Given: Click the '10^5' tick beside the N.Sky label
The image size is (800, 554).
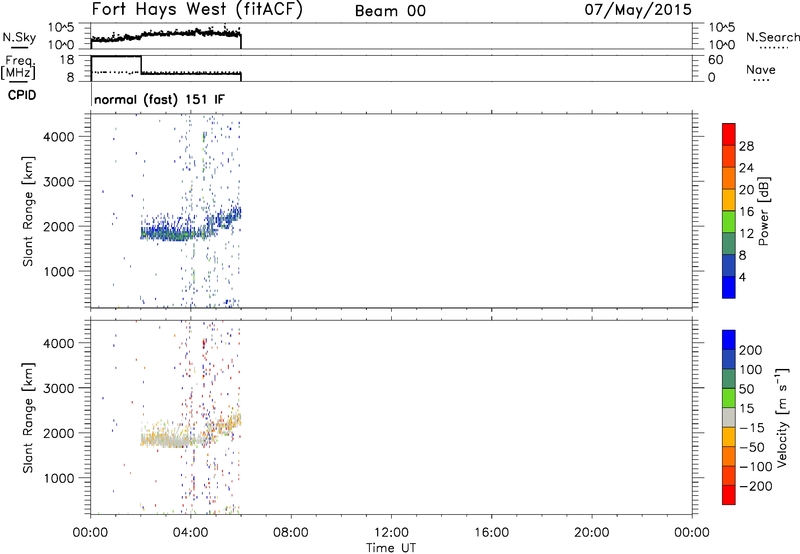Looking at the screenshot, I should coord(61,27).
